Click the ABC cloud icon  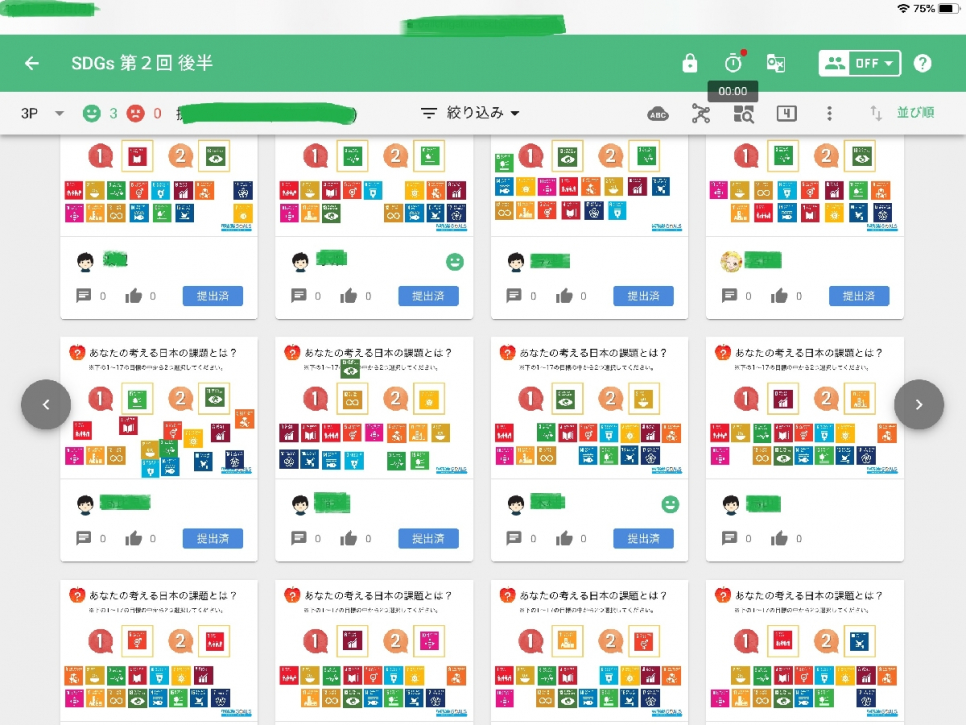[x=658, y=114]
